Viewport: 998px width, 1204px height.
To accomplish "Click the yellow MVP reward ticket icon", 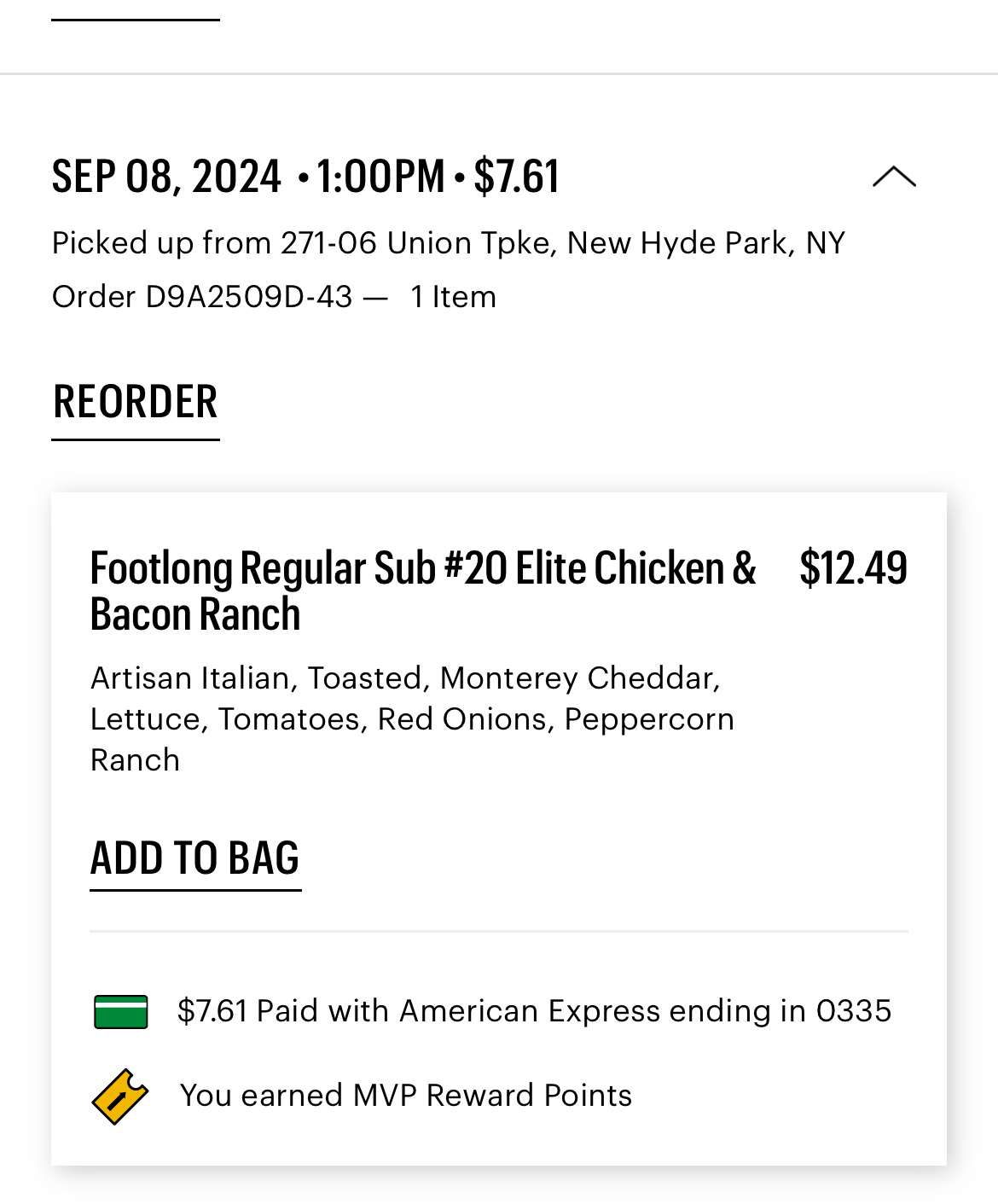I will pyautogui.click(x=119, y=1096).
